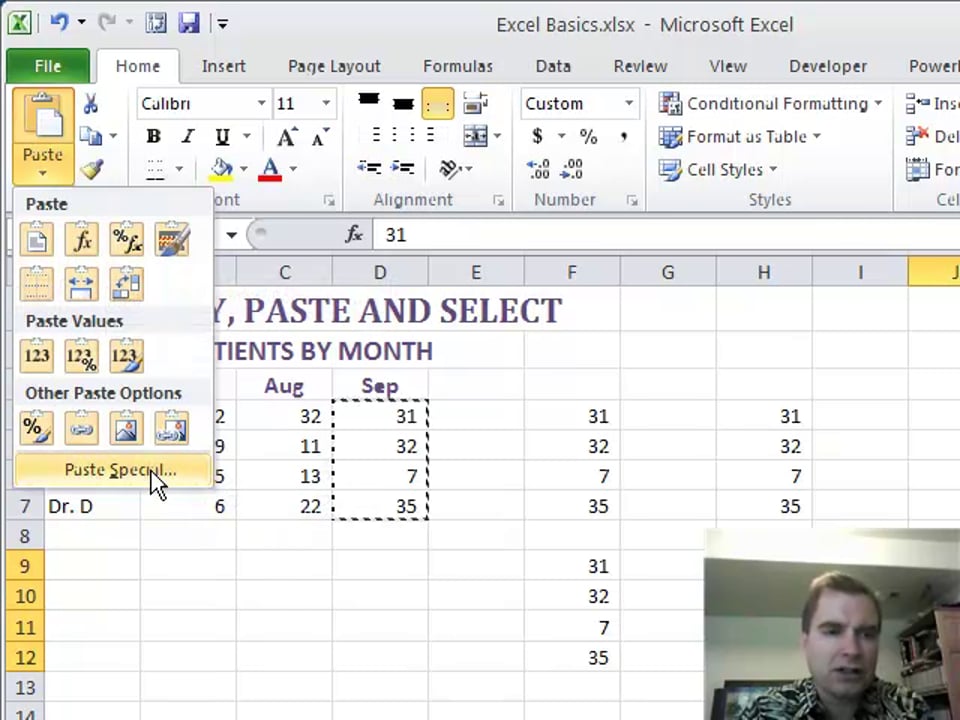Click the Cut scissors icon
The width and height of the screenshot is (960, 720).
[91, 103]
